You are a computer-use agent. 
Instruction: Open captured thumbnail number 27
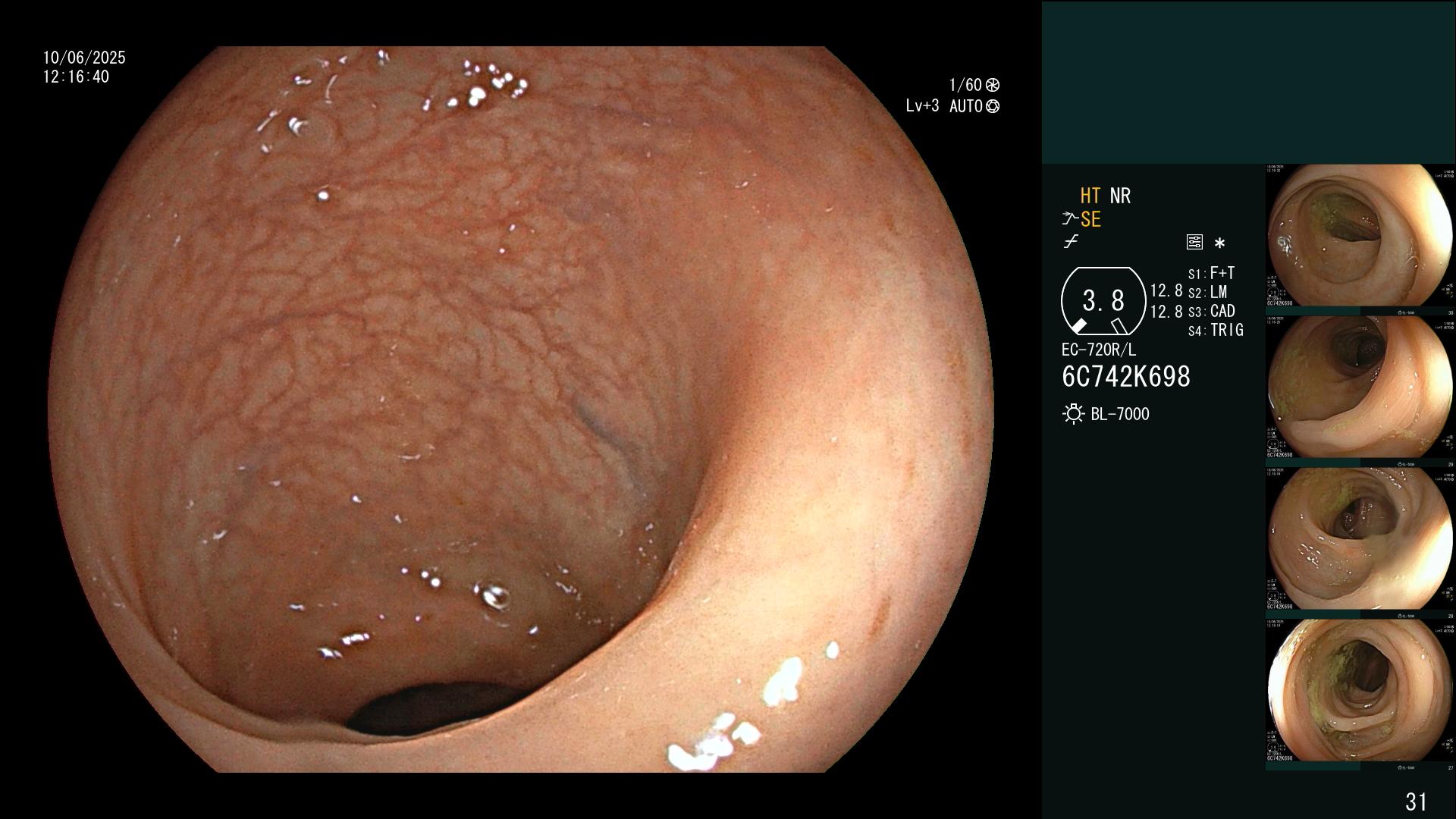coord(1360,695)
